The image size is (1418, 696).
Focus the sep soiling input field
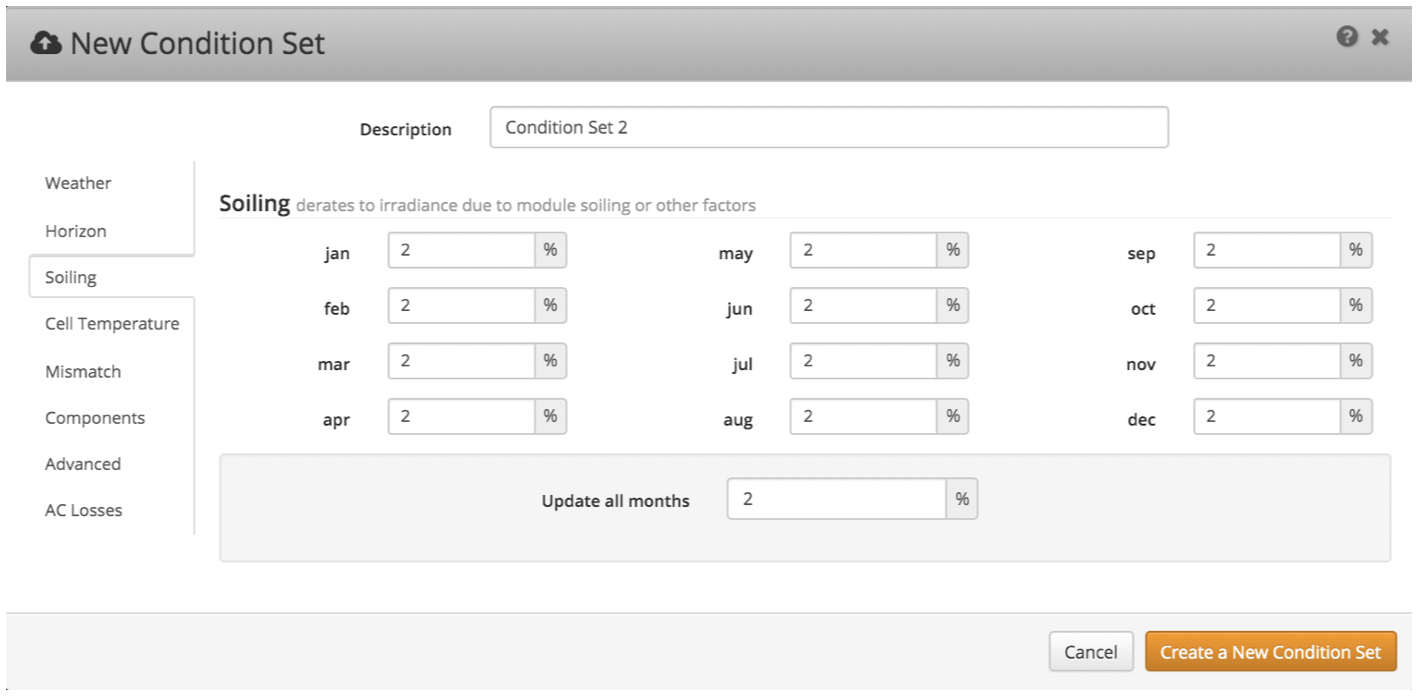point(1266,250)
